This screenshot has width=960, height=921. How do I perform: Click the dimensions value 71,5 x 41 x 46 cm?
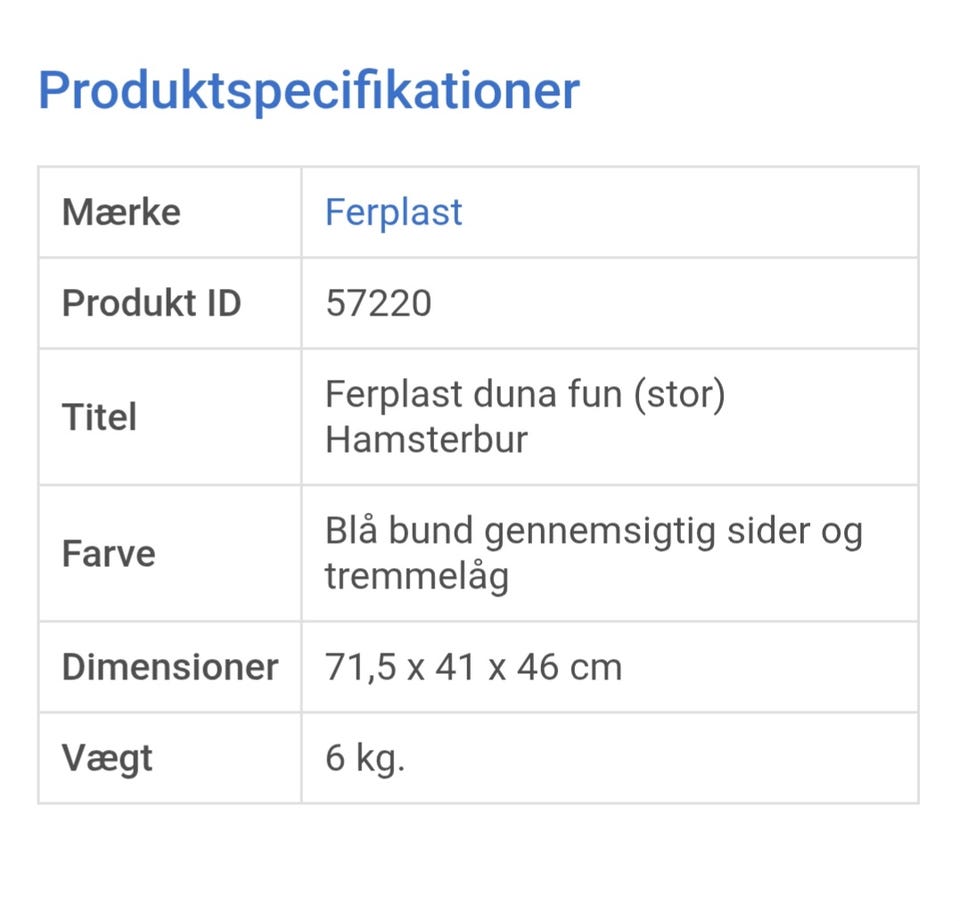(x=473, y=667)
